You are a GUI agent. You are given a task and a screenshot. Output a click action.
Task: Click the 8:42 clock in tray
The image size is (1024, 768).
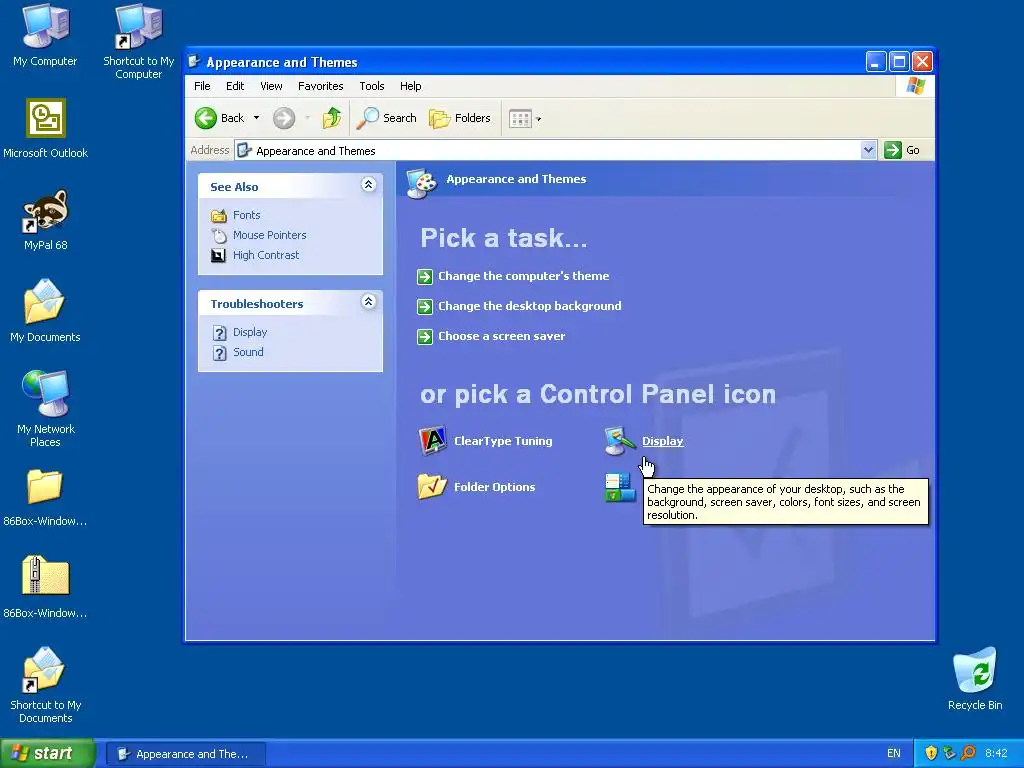click(997, 754)
